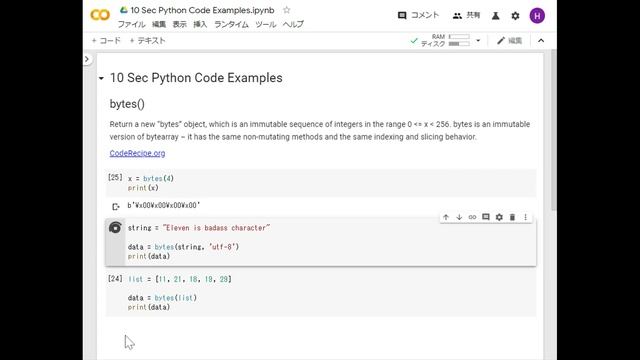The height and width of the screenshot is (360, 640).
Task: Click the flask experiments icon
Action: coord(496,16)
